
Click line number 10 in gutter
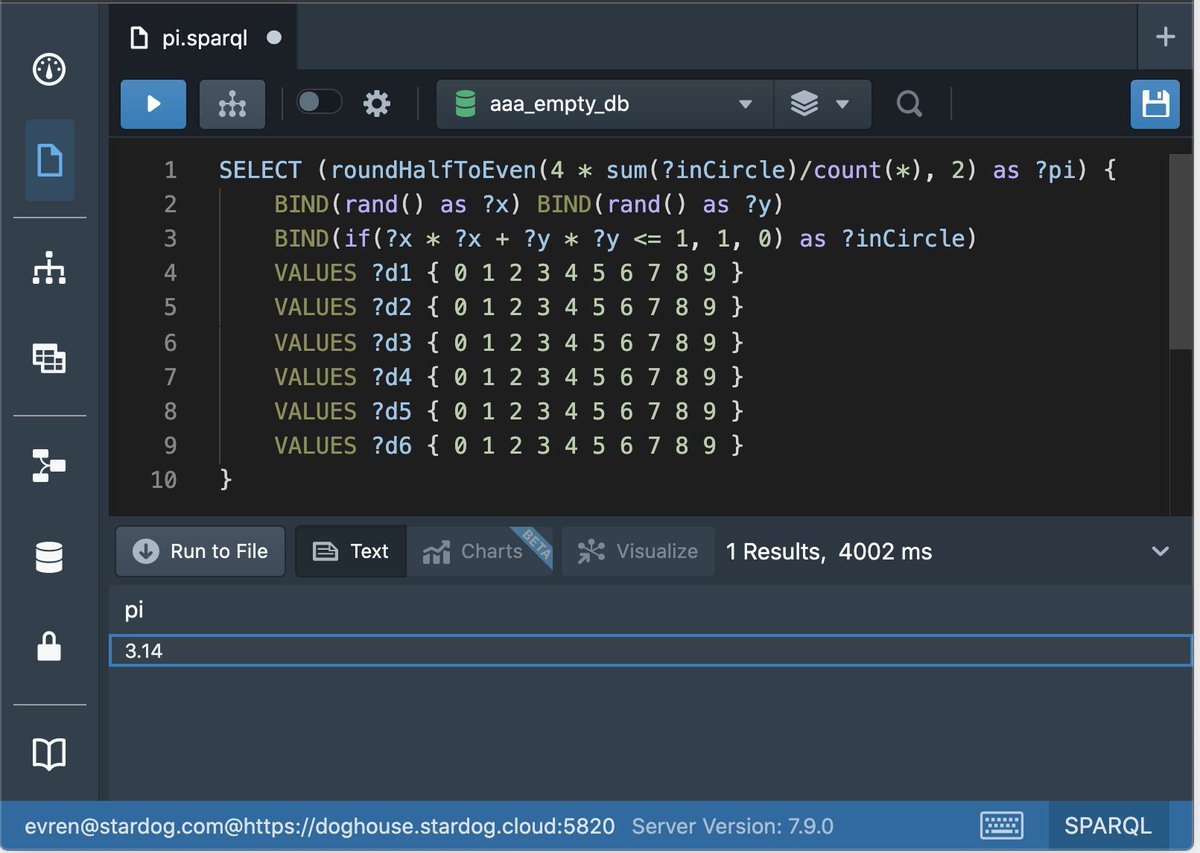(x=163, y=480)
